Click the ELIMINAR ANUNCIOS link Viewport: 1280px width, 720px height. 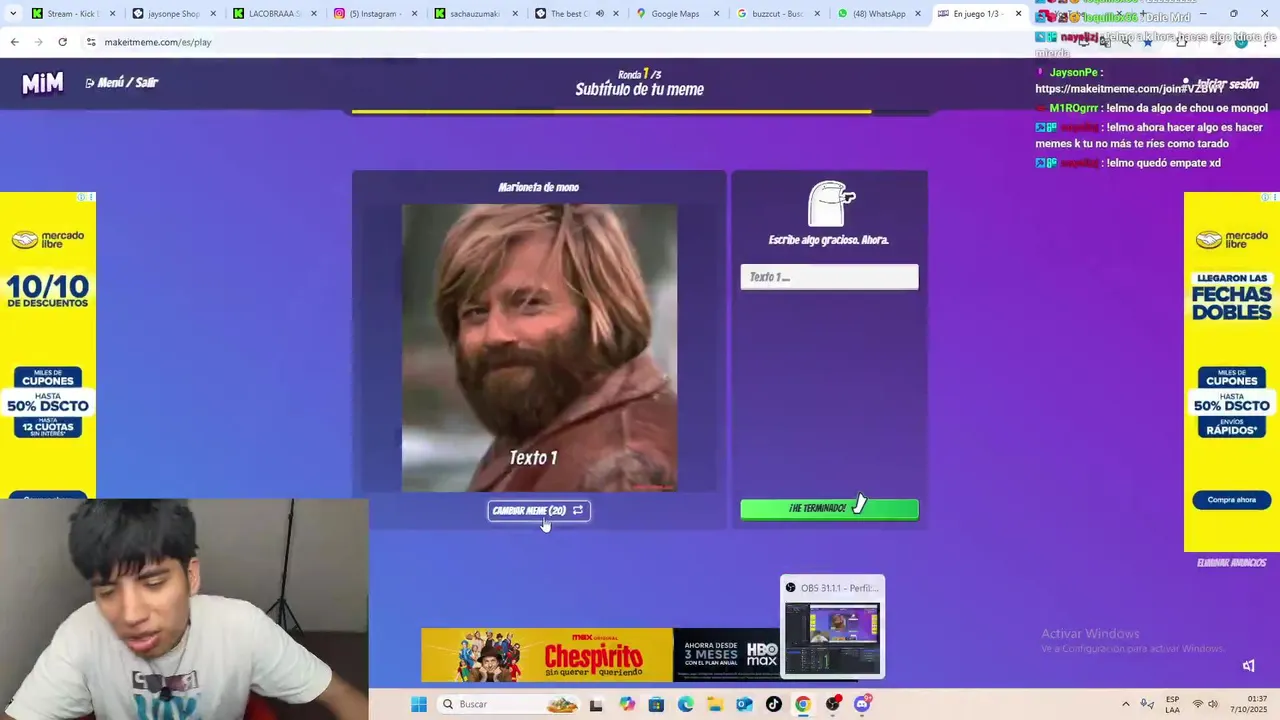pyautogui.click(x=1231, y=563)
